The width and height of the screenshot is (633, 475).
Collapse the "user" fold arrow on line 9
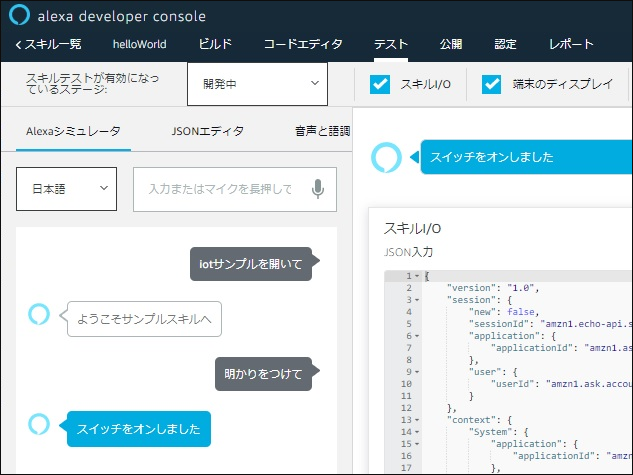tap(417, 372)
